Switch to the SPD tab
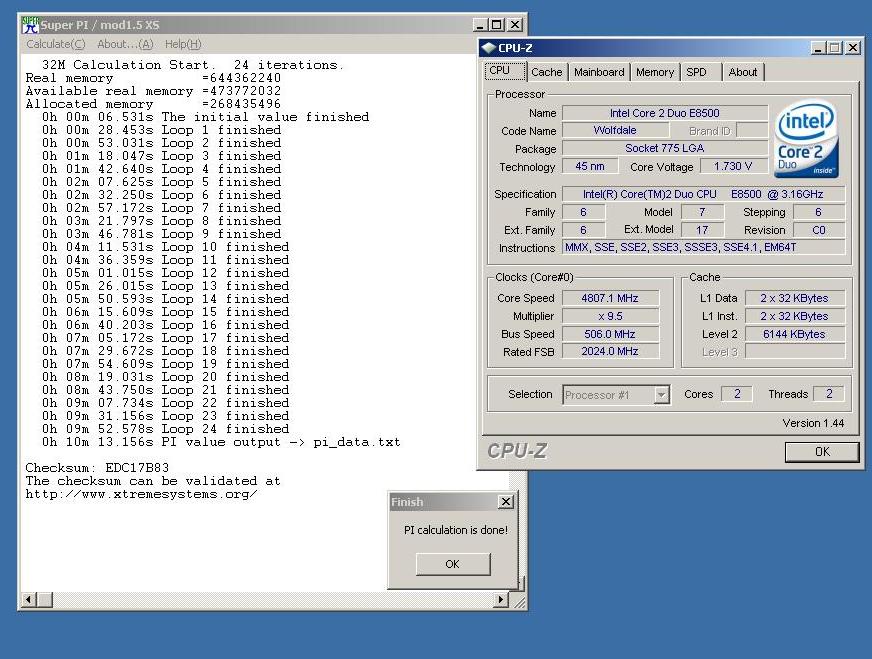This screenshot has height=659, width=872. (700, 72)
